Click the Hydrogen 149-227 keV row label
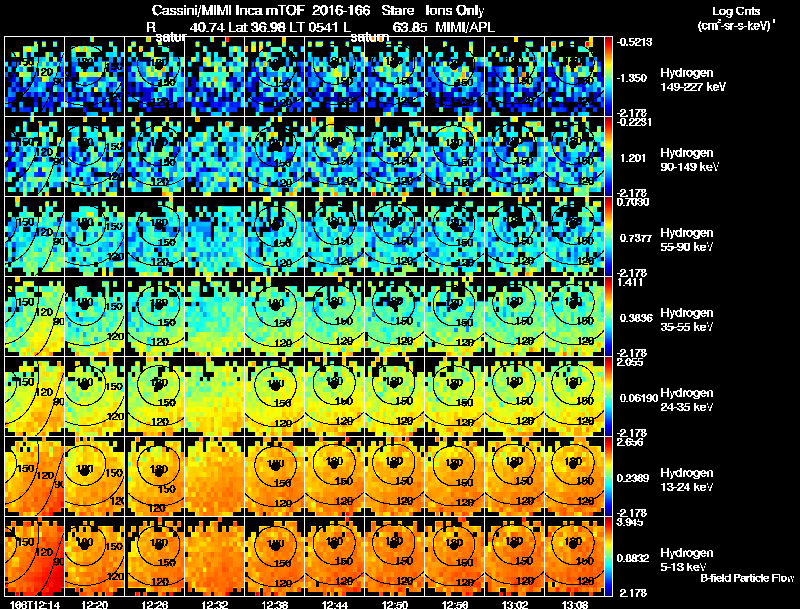Screen dimensions: 800x609 coord(692,80)
